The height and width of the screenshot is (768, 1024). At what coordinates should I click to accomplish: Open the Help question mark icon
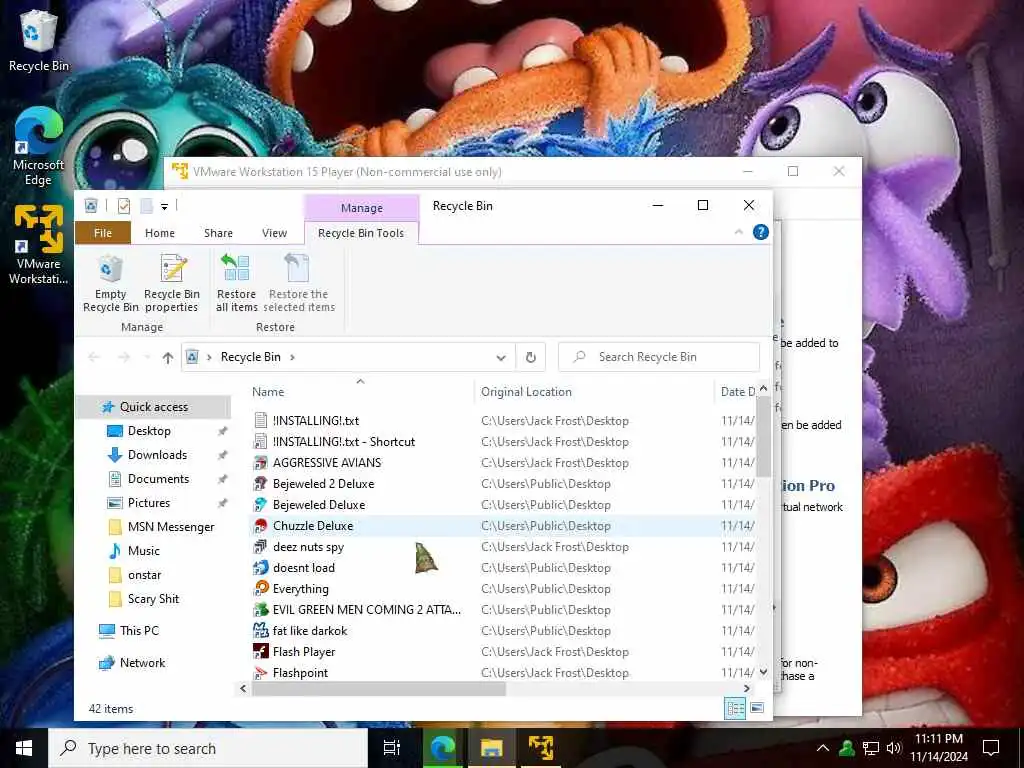(761, 232)
